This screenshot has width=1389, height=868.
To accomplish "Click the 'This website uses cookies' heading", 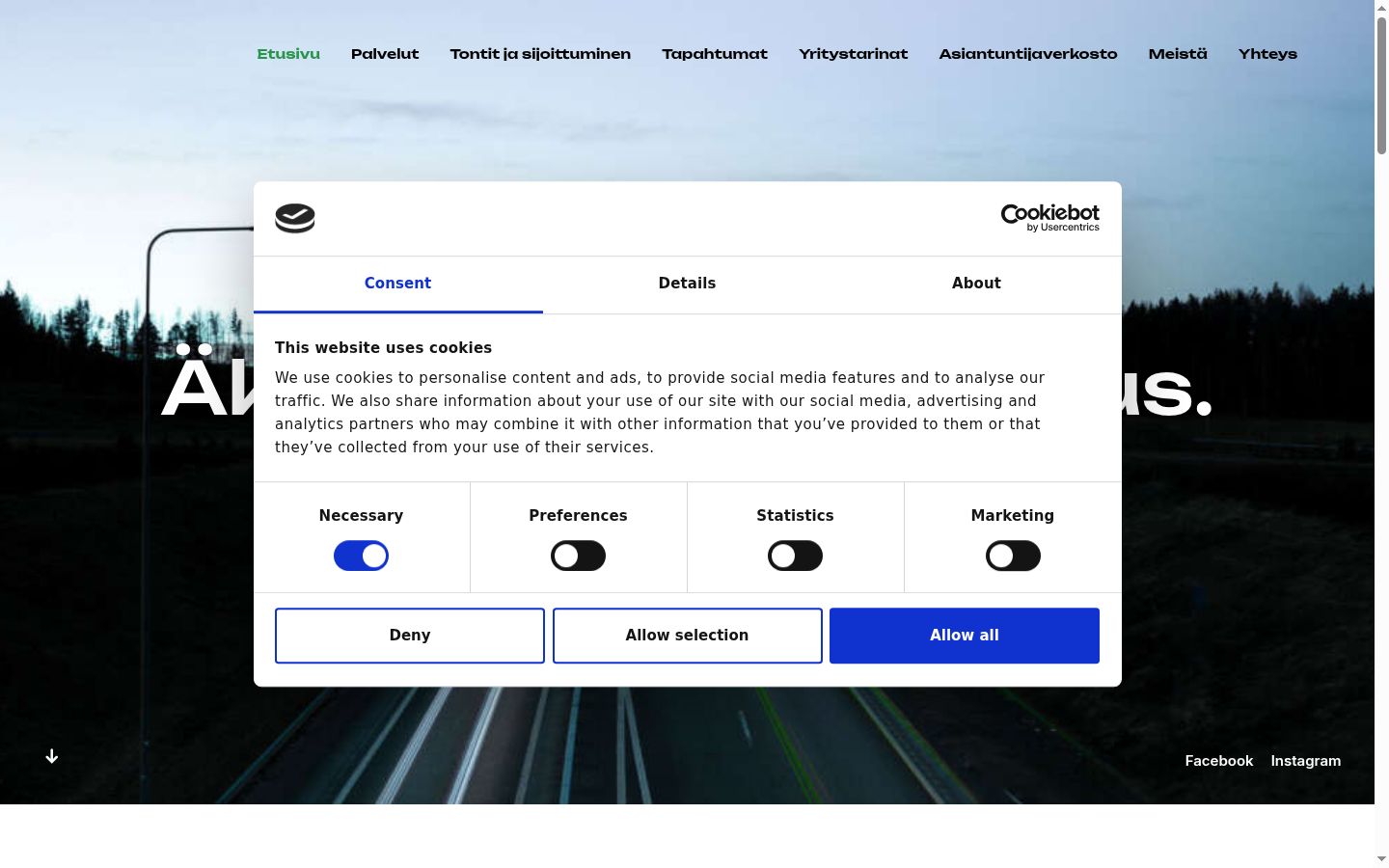I will tap(383, 348).
